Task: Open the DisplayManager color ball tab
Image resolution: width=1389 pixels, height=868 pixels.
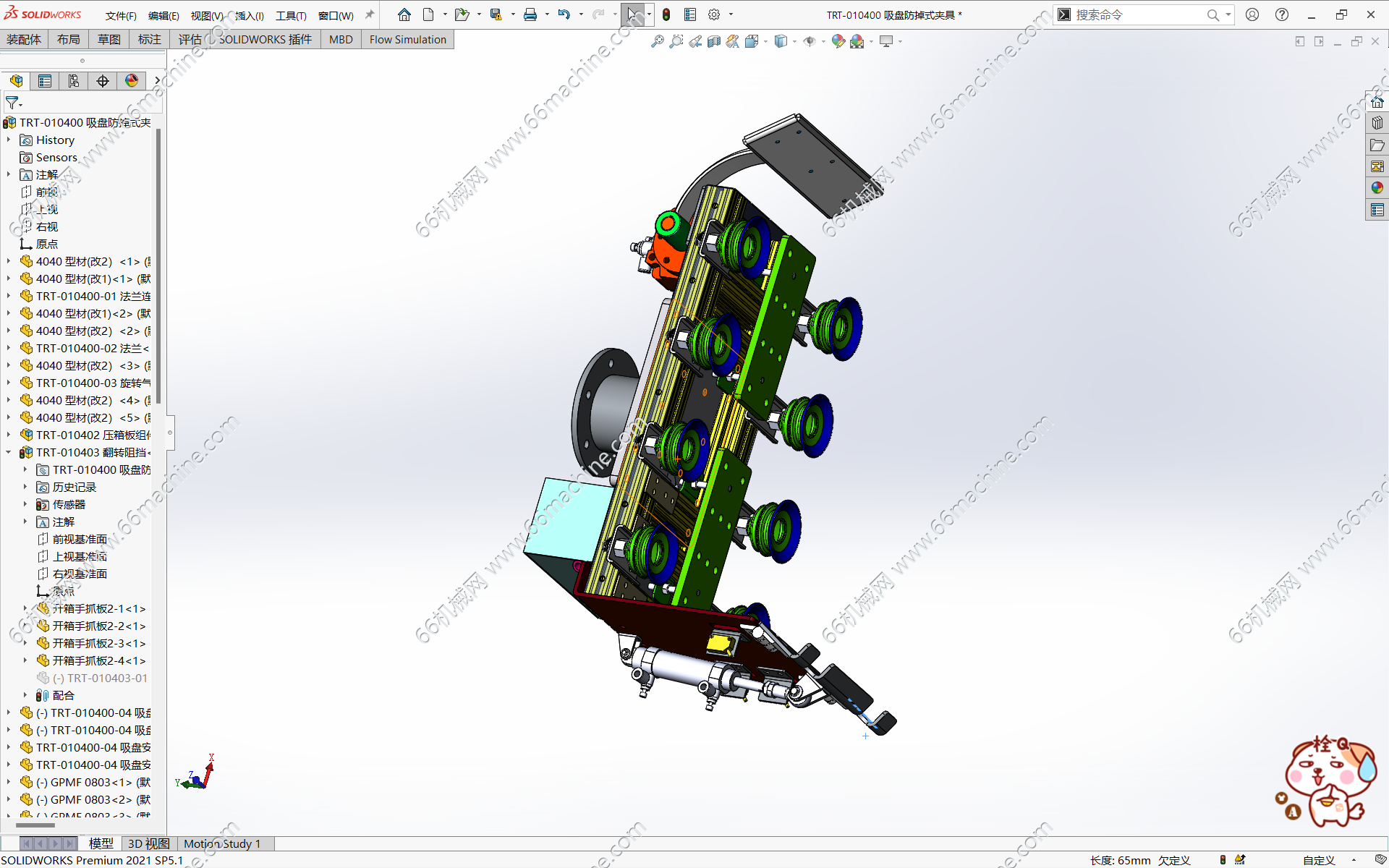Action: (132, 81)
